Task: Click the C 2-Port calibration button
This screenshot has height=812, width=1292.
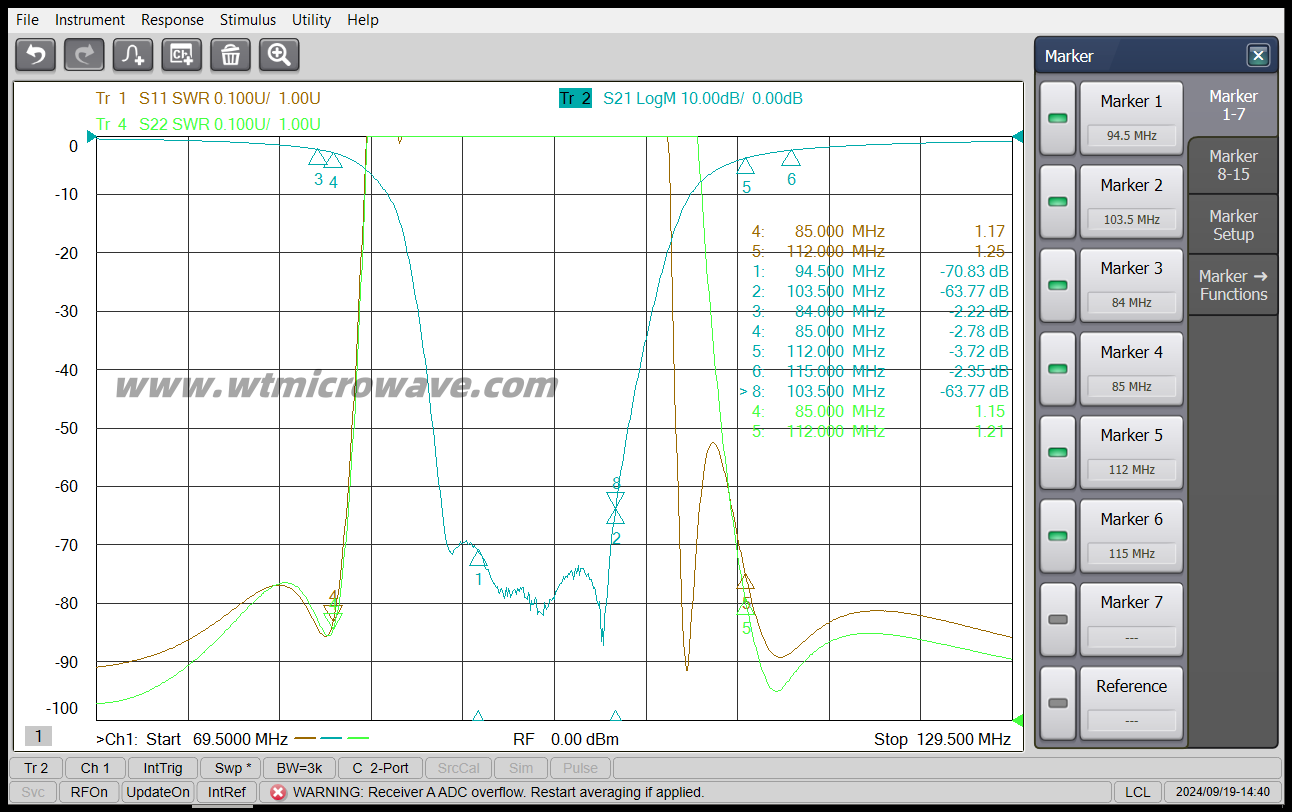Action: (379, 768)
